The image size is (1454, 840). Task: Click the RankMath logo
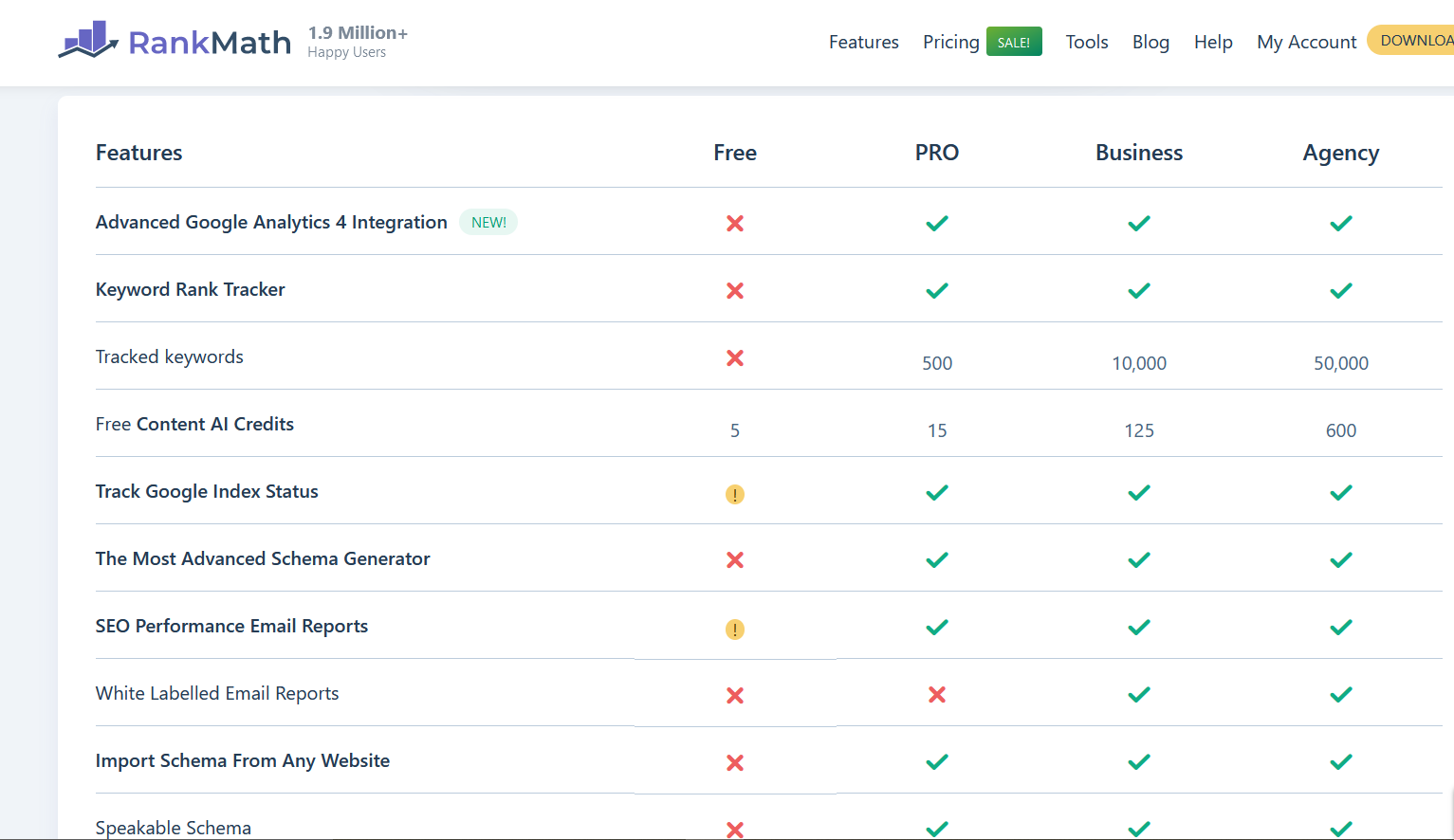[175, 41]
